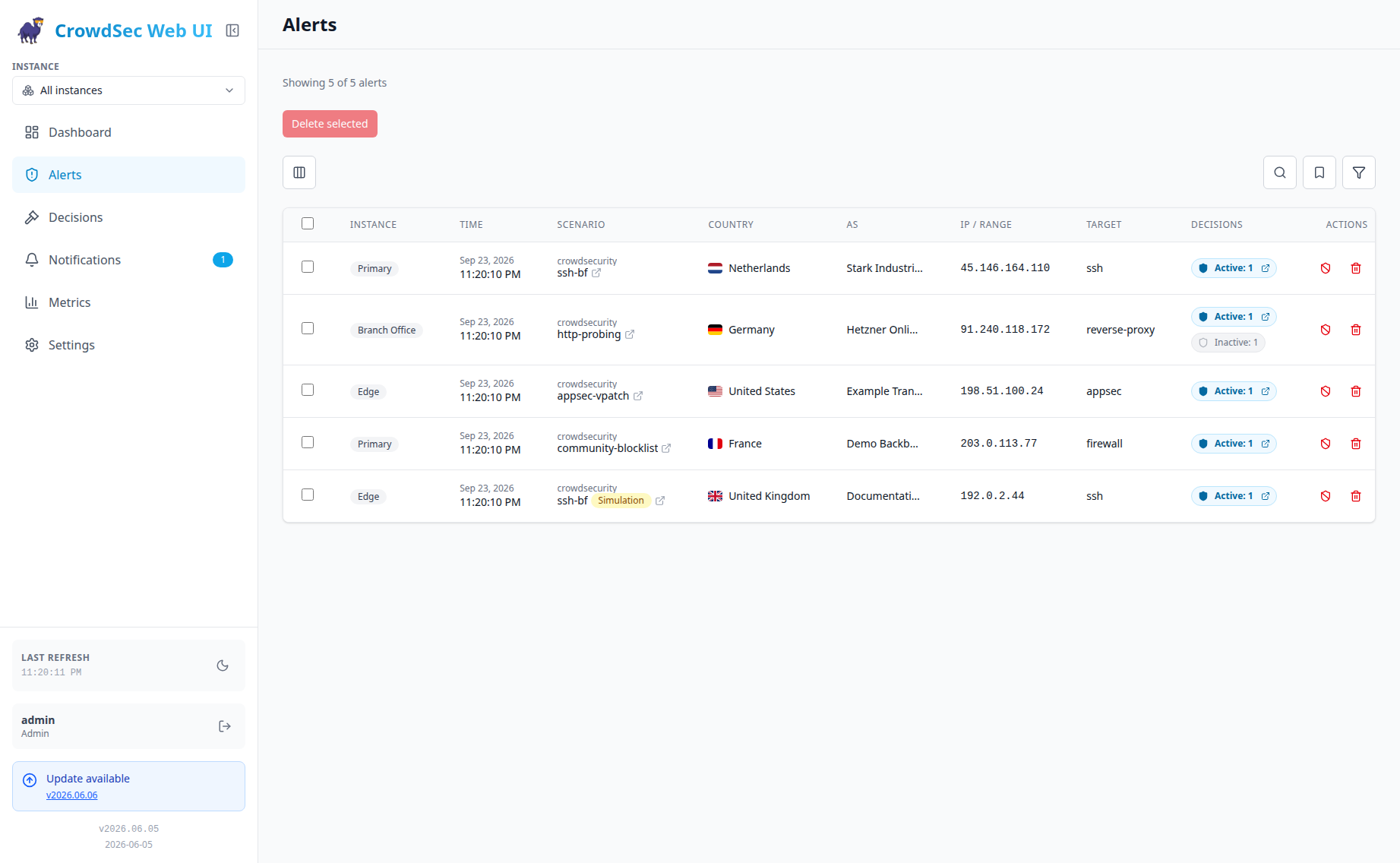Click the reverse-proxy target cell
Image resolution: width=1400 pixels, height=863 pixels.
pyautogui.click(x=1120, y=330)
